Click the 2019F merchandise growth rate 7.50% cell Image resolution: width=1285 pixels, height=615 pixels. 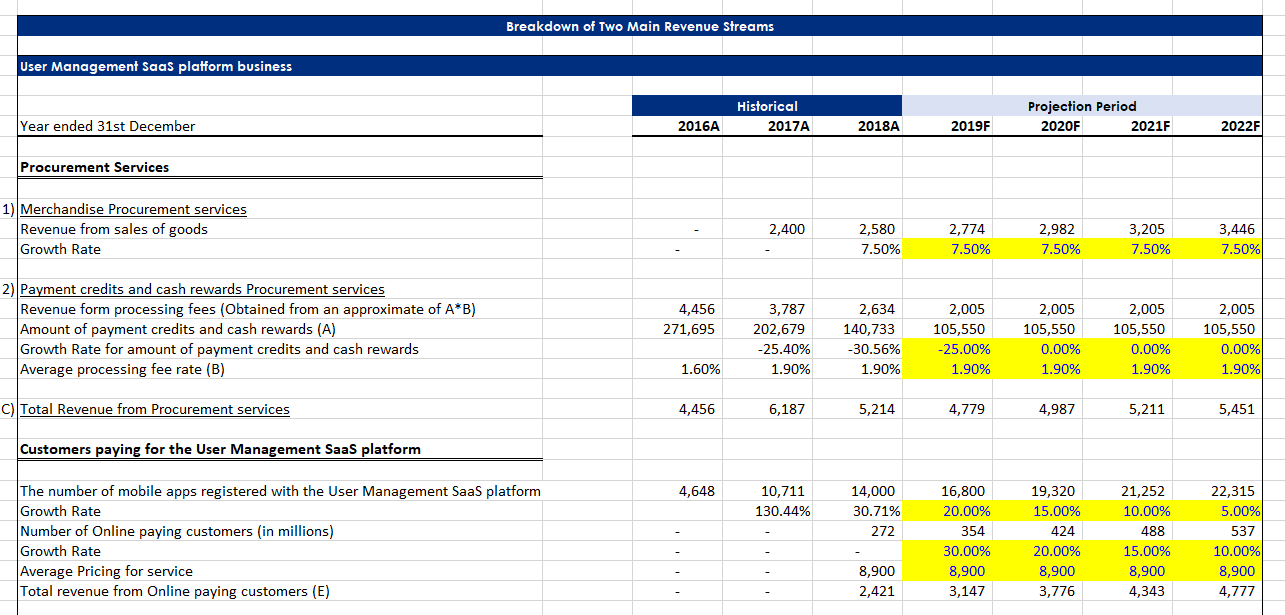pyautogui.click(x=969, y=249)
